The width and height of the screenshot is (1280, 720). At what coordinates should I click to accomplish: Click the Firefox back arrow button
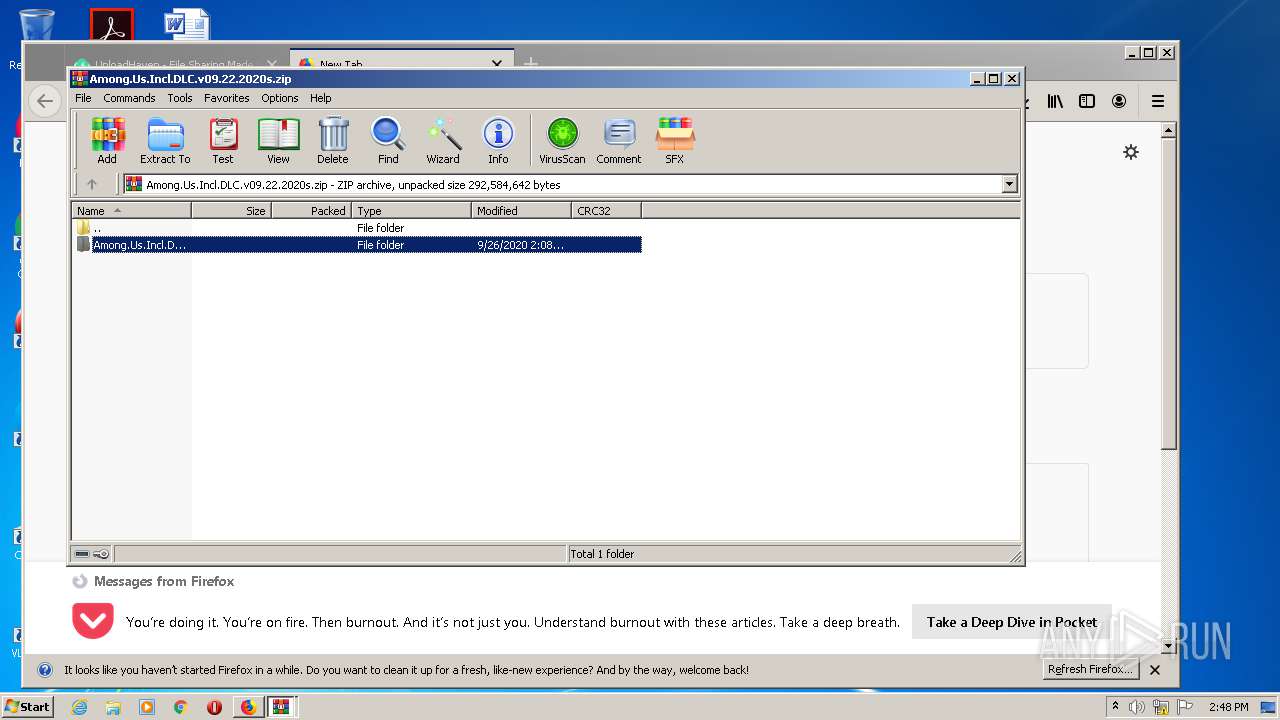(x=44, y=100)
